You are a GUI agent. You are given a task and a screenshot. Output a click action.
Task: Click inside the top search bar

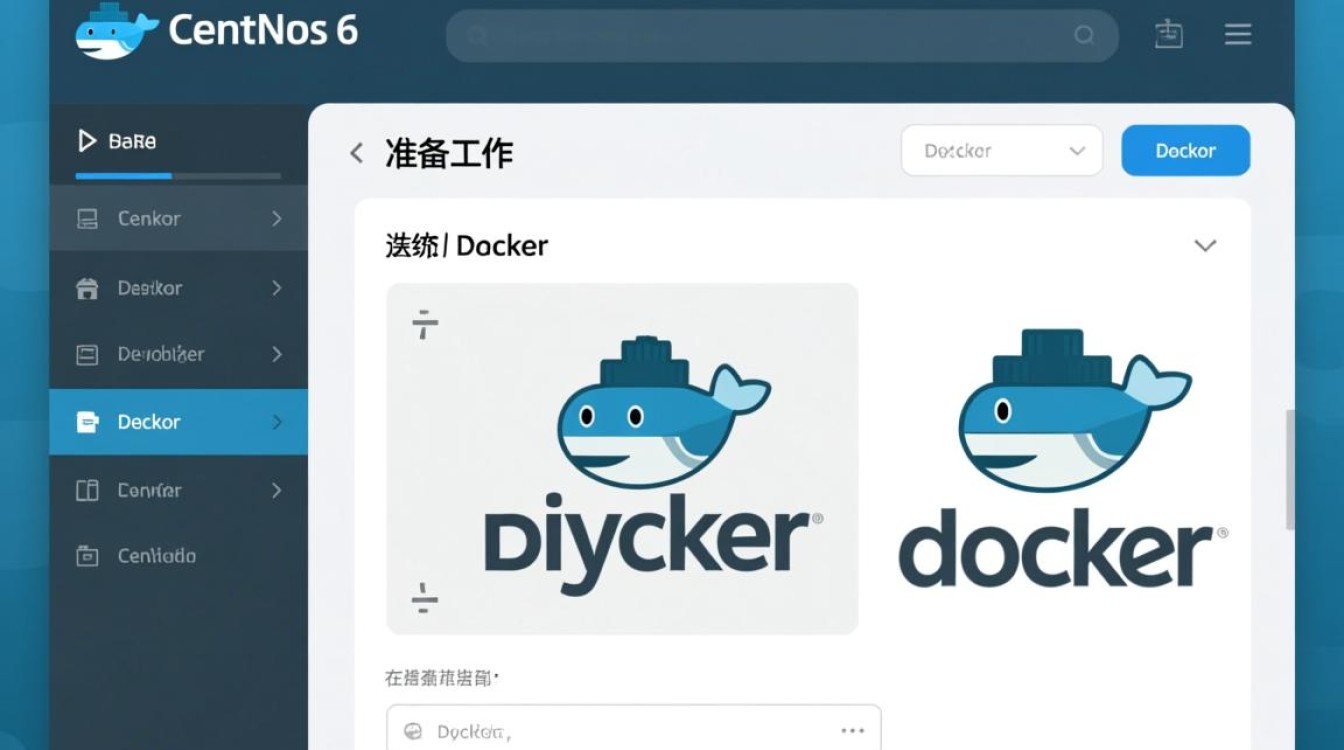(x=782, y=36)
